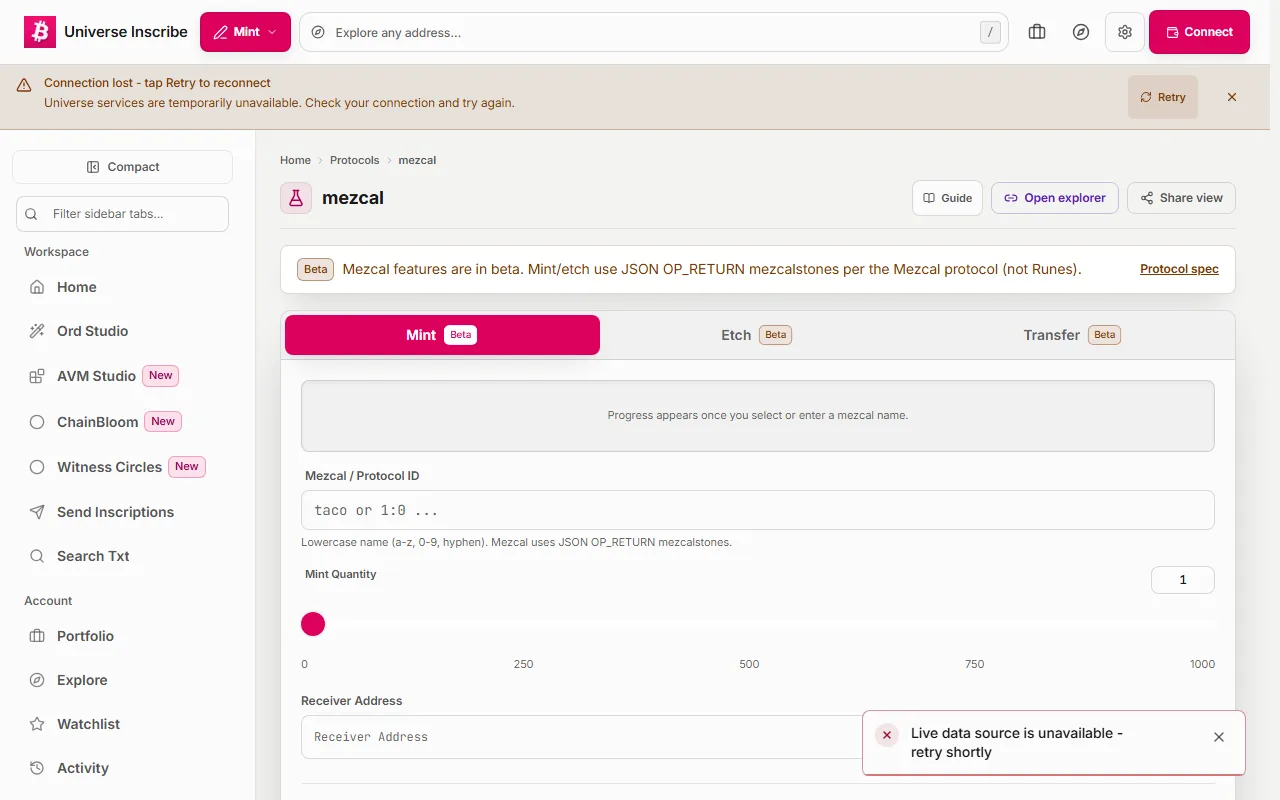Close the live data unavailable toast

pyautogui.click(x=1219, y=737)
